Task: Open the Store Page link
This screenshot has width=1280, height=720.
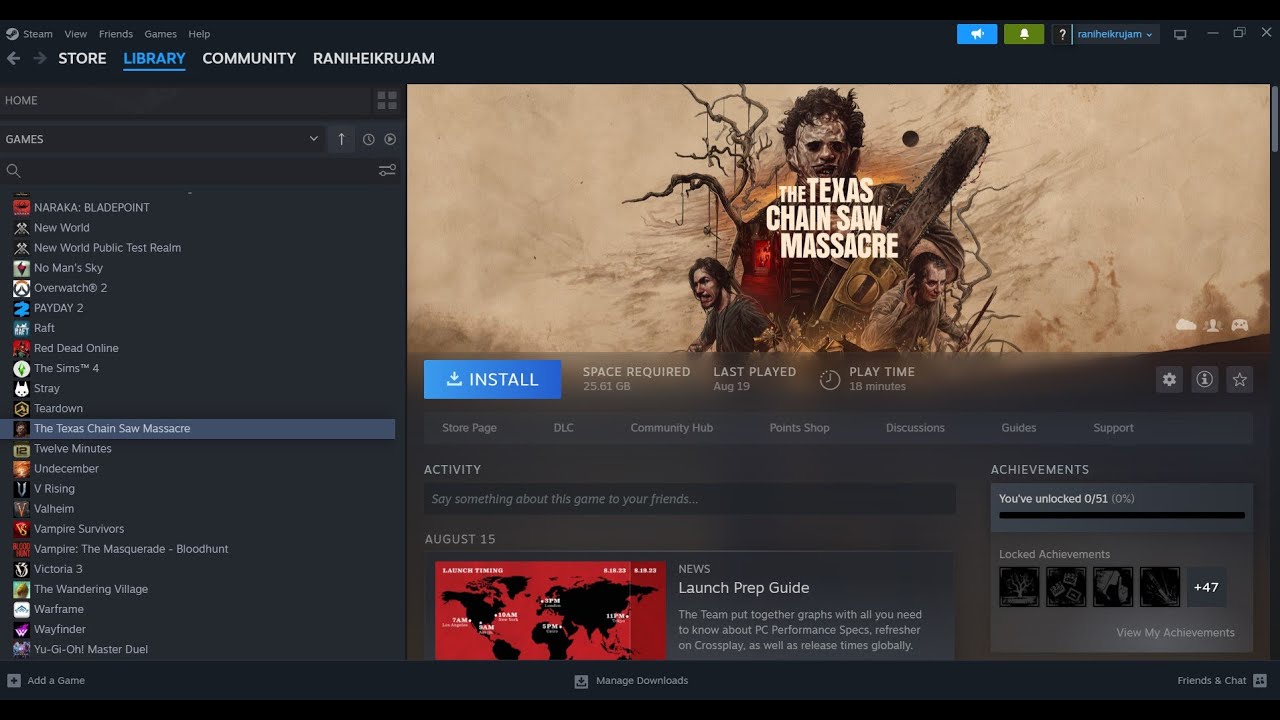Action: [x=469, y=428]
